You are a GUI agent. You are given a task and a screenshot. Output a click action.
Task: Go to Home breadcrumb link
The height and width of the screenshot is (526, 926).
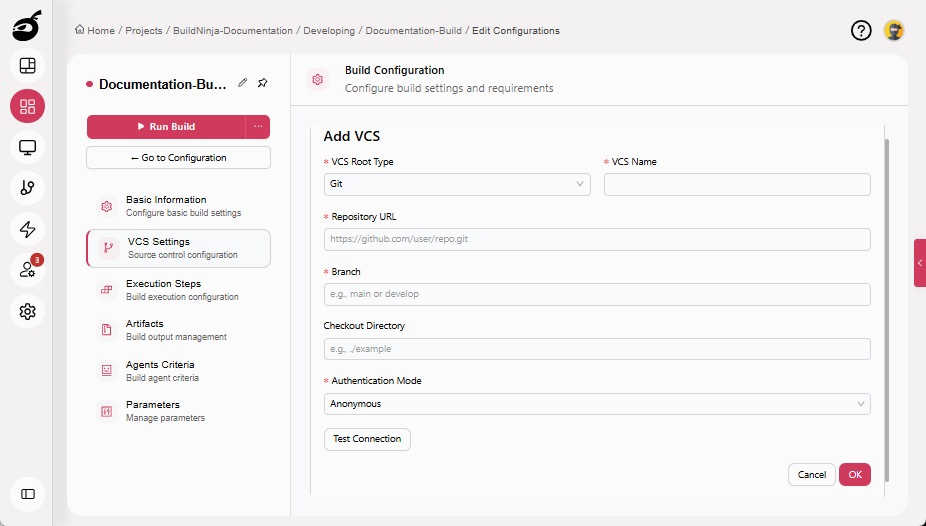pyautogui.click(x=101, y=31)
